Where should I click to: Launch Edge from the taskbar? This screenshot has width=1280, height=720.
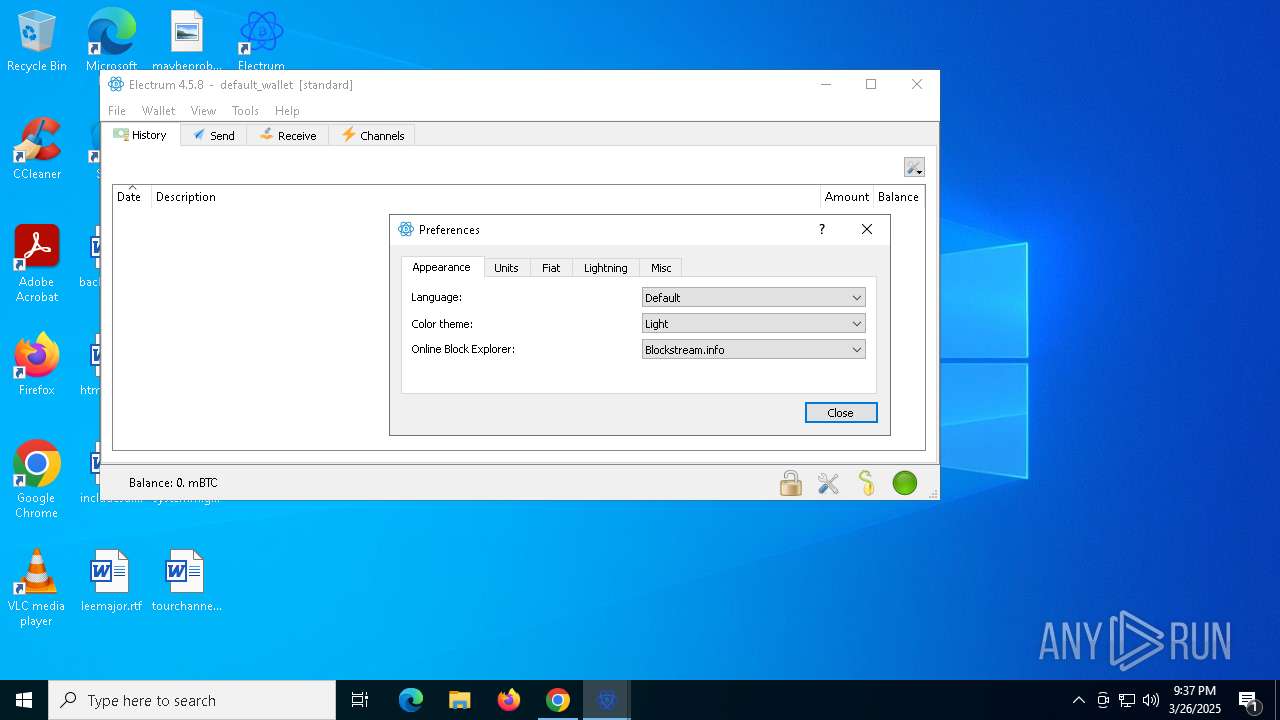click(411, 700)
